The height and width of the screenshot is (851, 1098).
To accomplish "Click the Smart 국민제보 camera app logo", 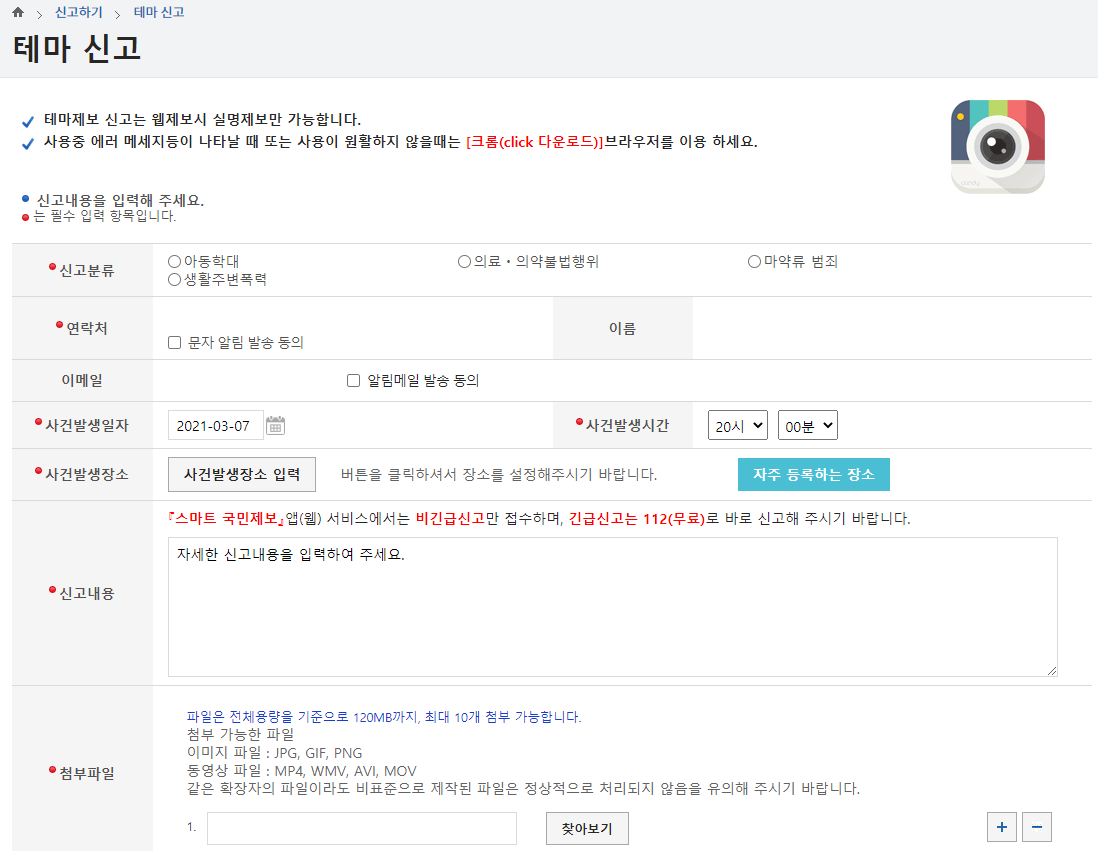I will [996, 144].
